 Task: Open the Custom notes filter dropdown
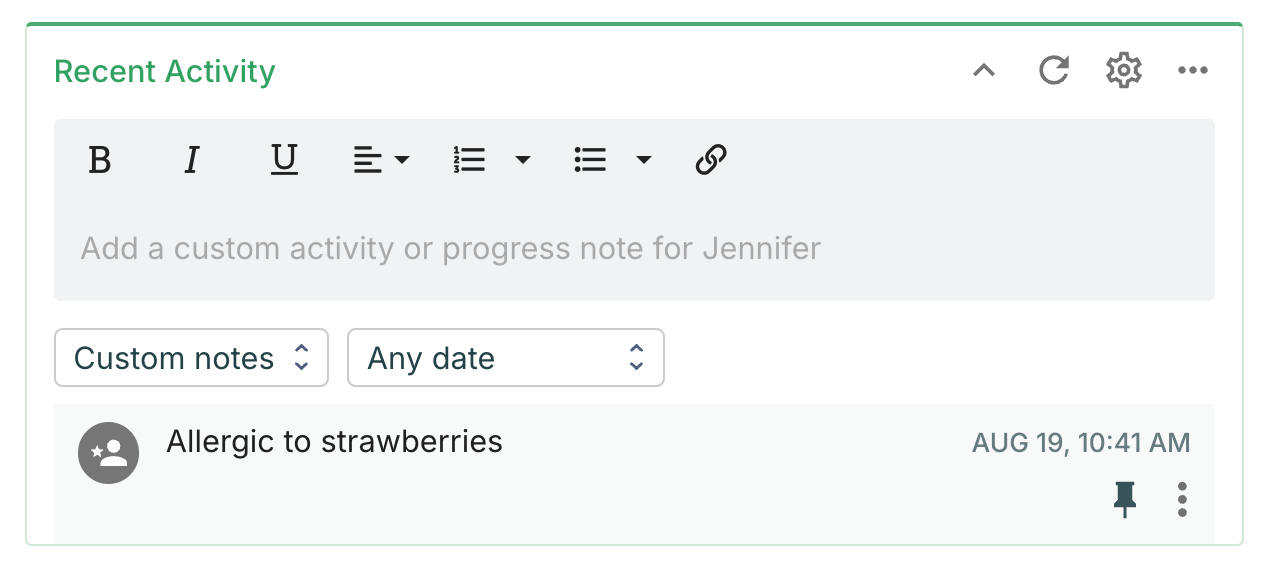[191, 358]
